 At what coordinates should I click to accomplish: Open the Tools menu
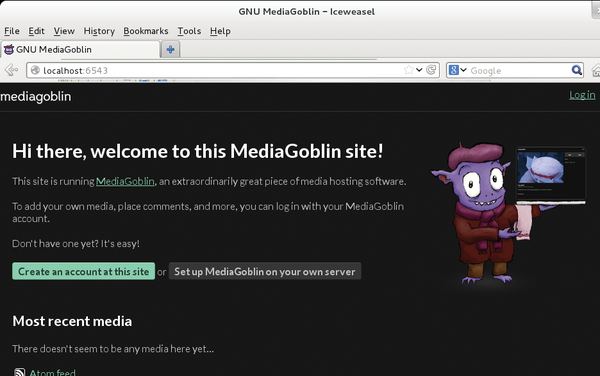[x=189, y=31]
